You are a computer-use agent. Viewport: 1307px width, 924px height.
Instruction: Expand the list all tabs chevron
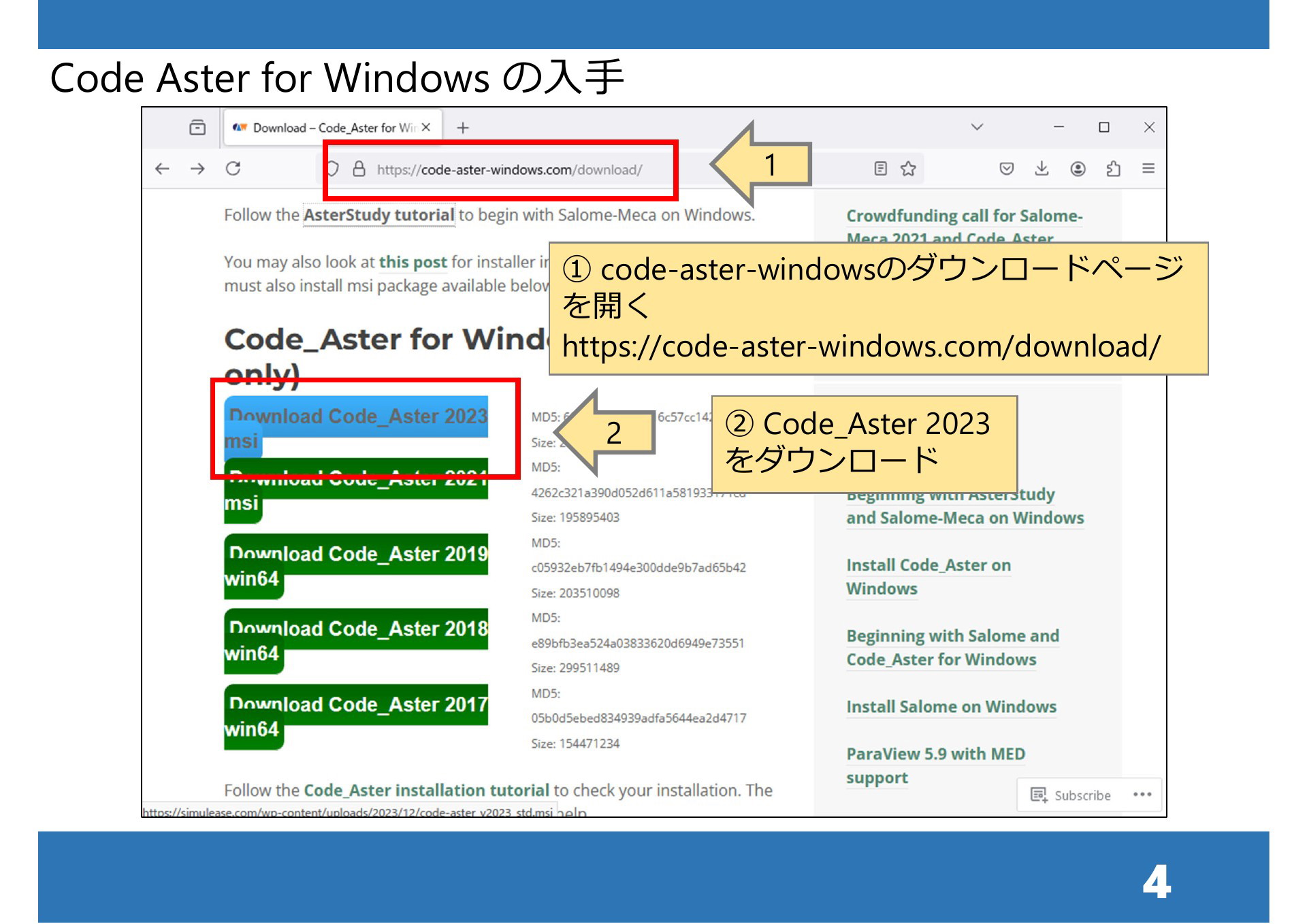[977, 127]
